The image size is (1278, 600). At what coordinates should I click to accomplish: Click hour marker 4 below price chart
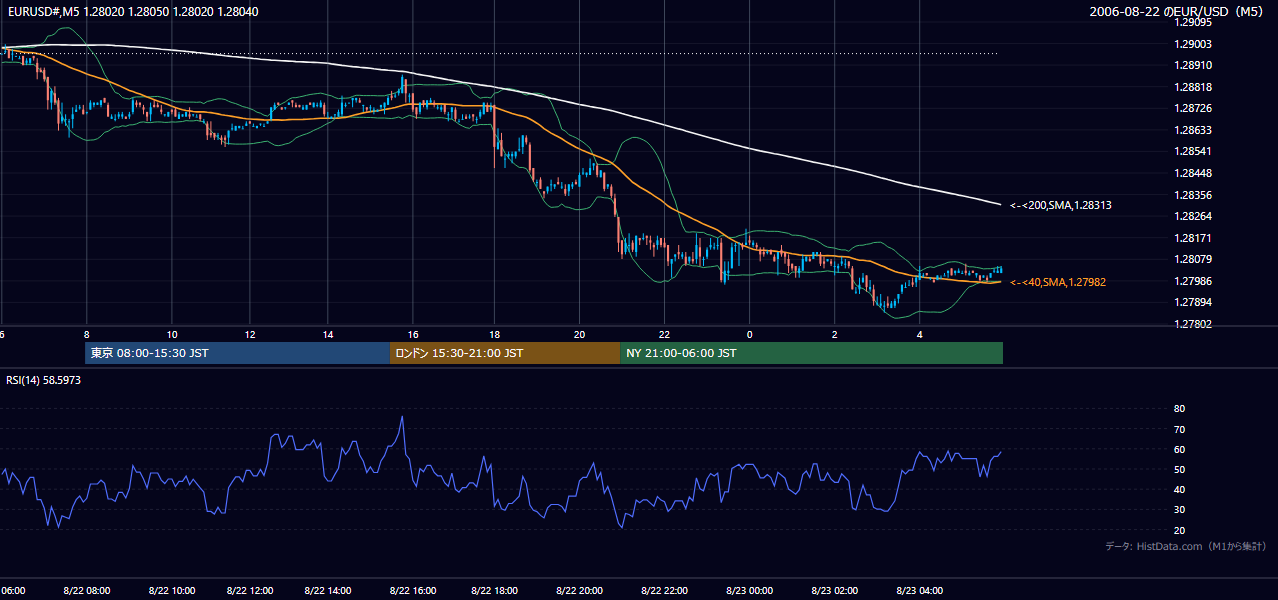pos(920,335)
